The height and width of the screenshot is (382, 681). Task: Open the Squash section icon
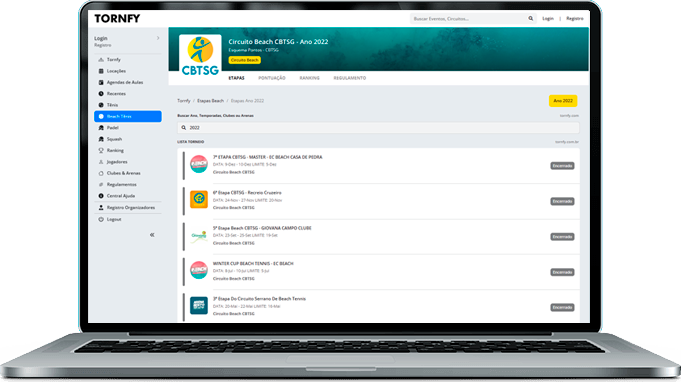101,139
